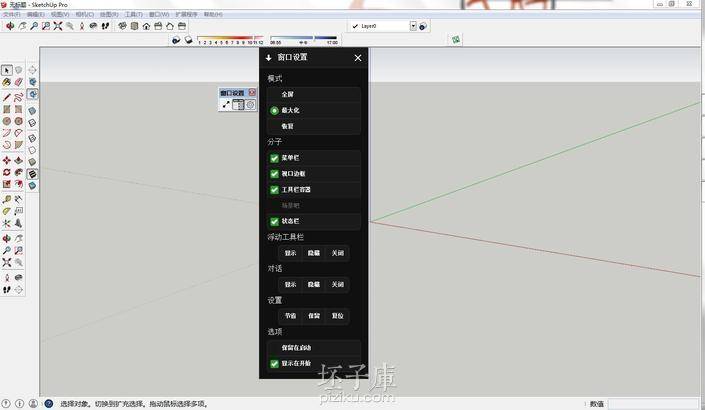705x410 pixels.
Task: Select the 恢复 mode option
Action: pyautogui.click(x=314, y=126)
